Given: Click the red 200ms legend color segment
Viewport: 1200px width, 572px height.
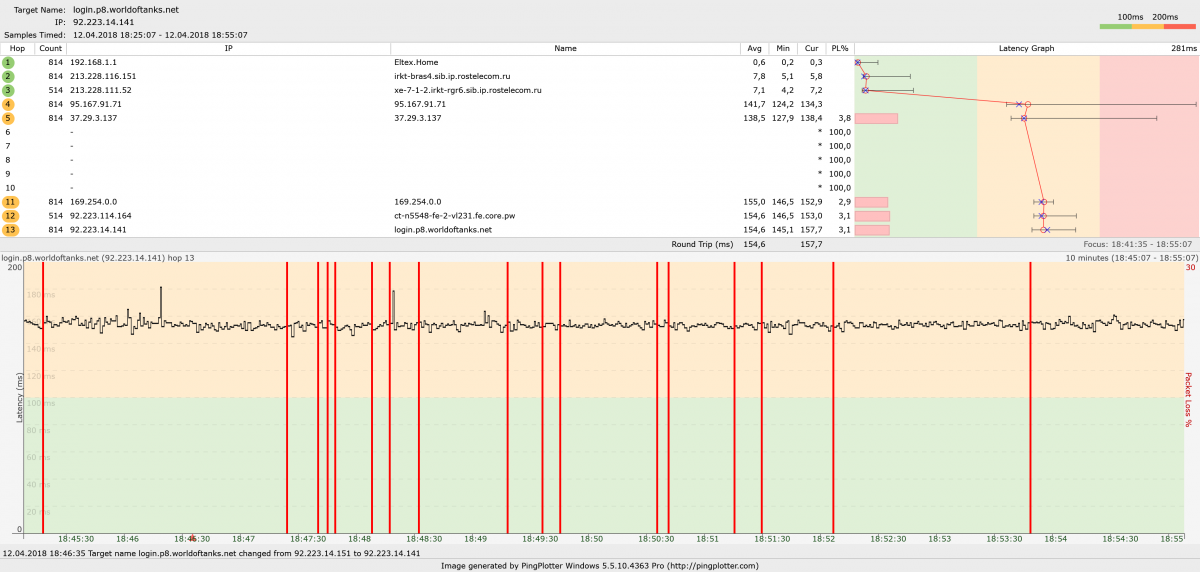Looking at the screenshot, I should coord(1179,27).
